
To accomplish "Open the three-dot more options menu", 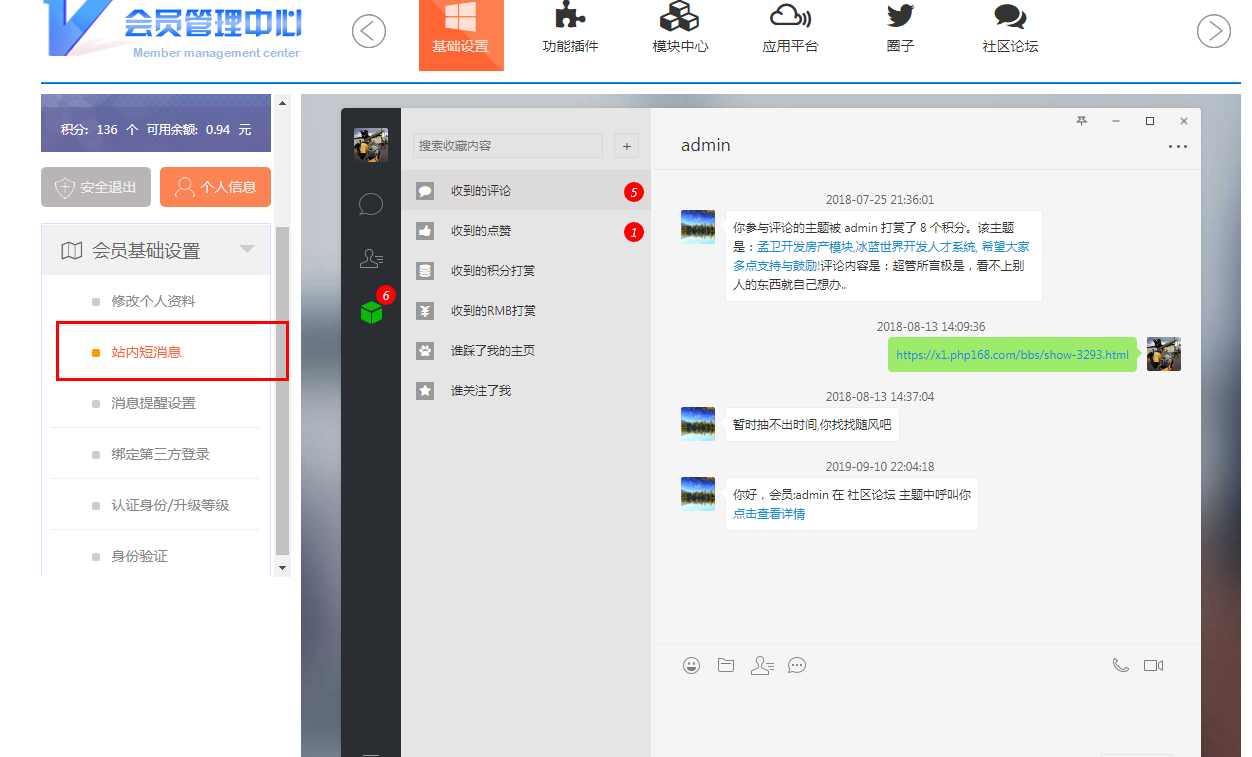I will point(1177,147).
